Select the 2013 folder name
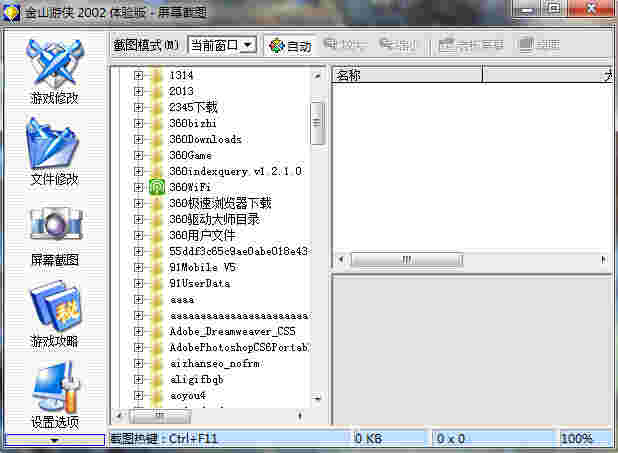Screen dimensions: 618x453 click(181, 91)
